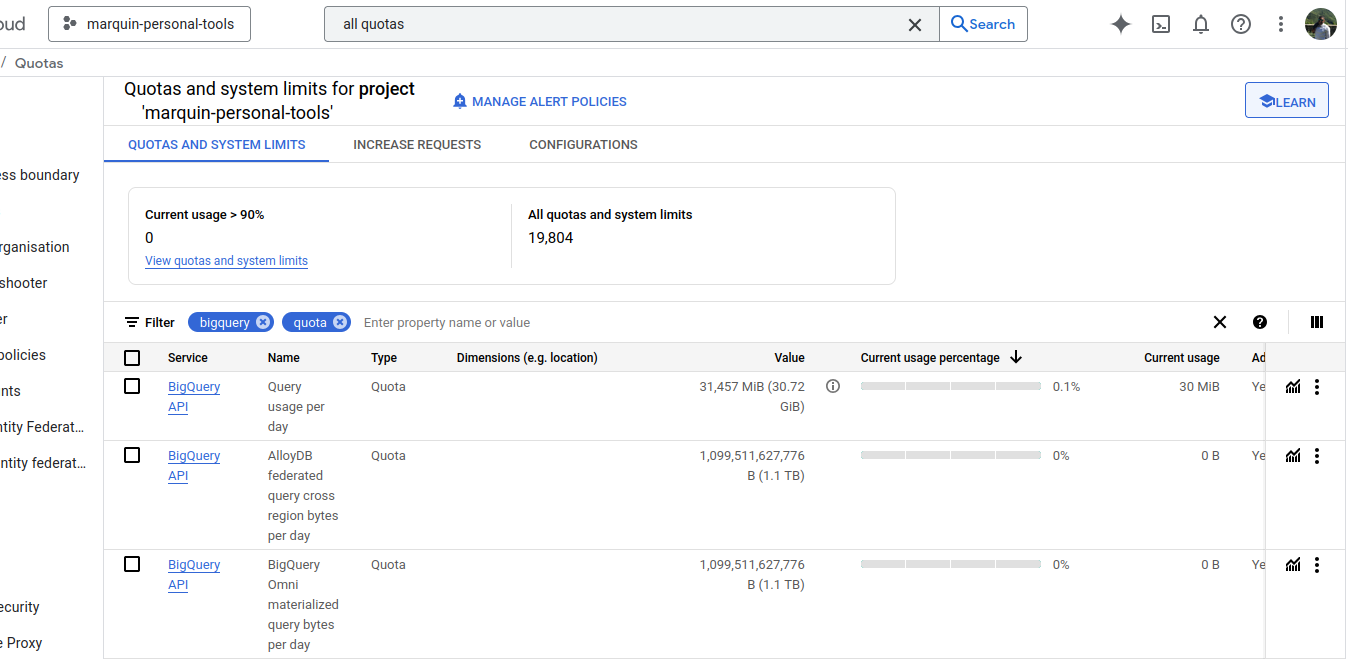Check the Query usage per day row
Image resolution: width=1348 pixels, height=659 pixels.
(x=132, y=386)
